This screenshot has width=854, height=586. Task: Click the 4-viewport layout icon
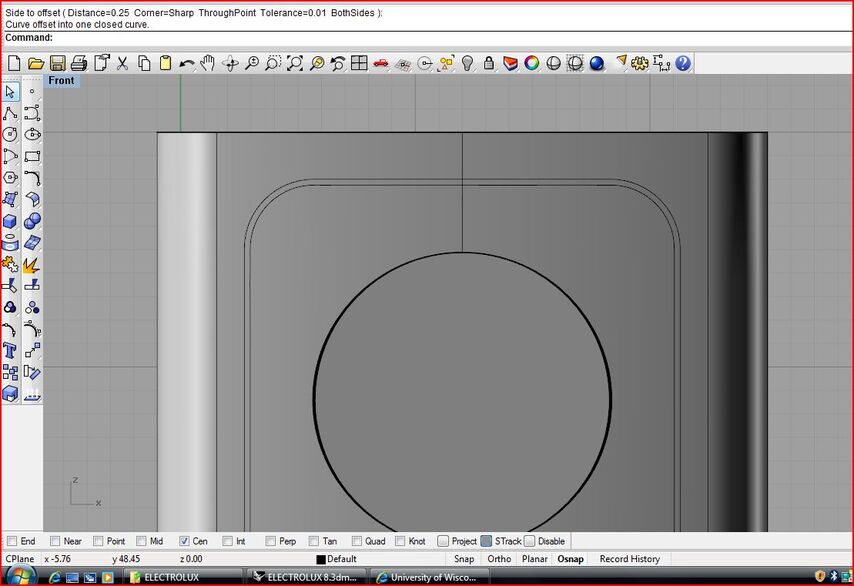pyautogui.click(x=359, y=63)
